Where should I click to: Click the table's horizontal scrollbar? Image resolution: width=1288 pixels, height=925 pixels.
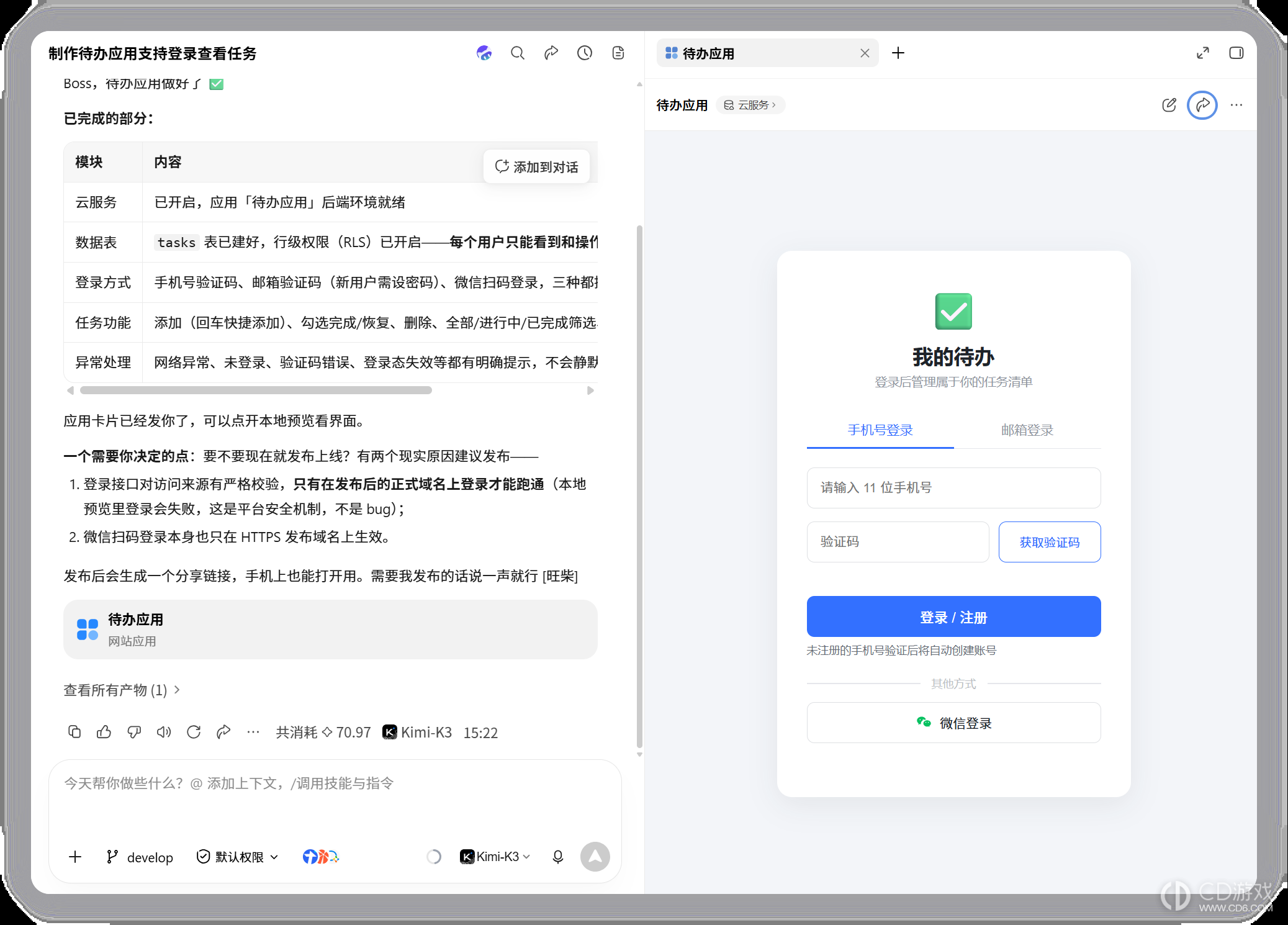pyautogui.click(x=256, y=390)
